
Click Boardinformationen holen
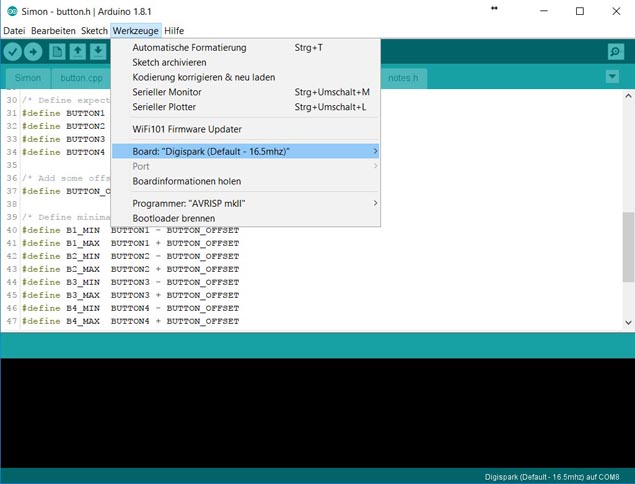245,181
